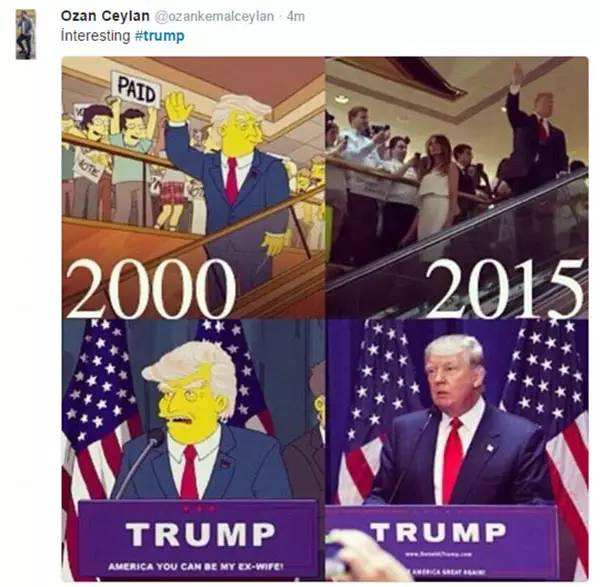This screenshot has width=600, height=587.
Task: Open the real podium photo panel
Action: (x=457, y=450)
